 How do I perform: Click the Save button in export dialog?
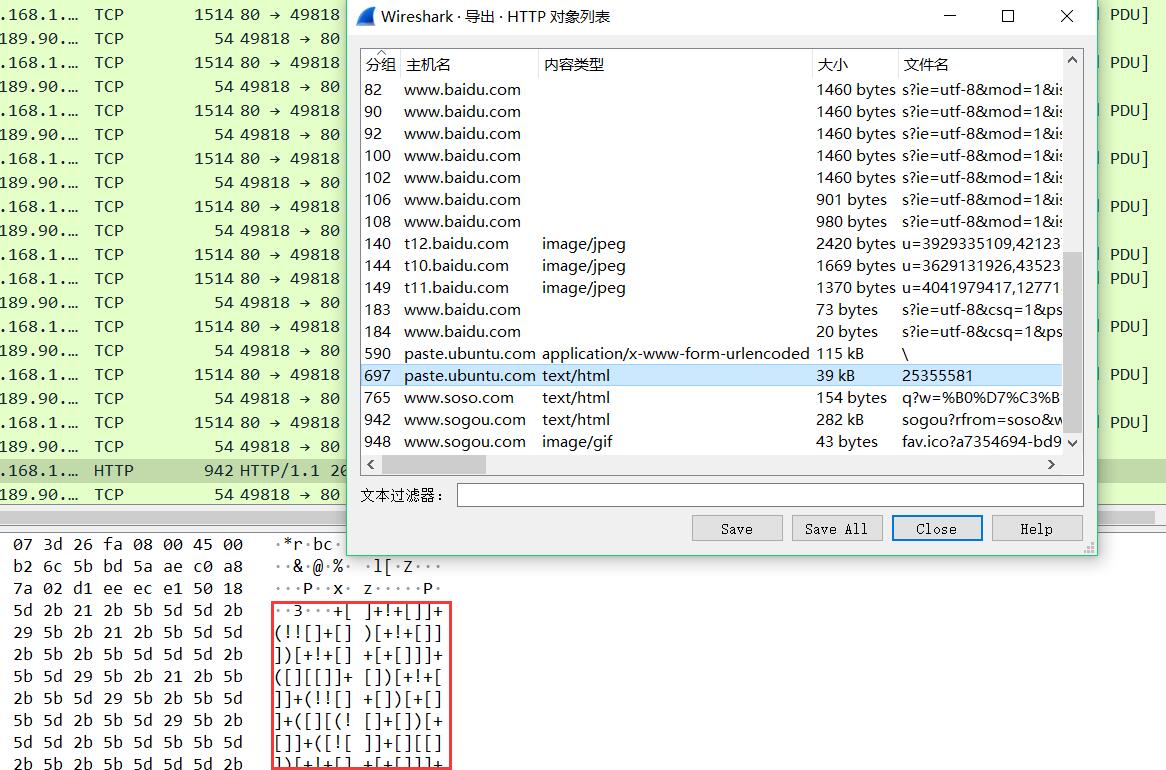click(736, 528)
